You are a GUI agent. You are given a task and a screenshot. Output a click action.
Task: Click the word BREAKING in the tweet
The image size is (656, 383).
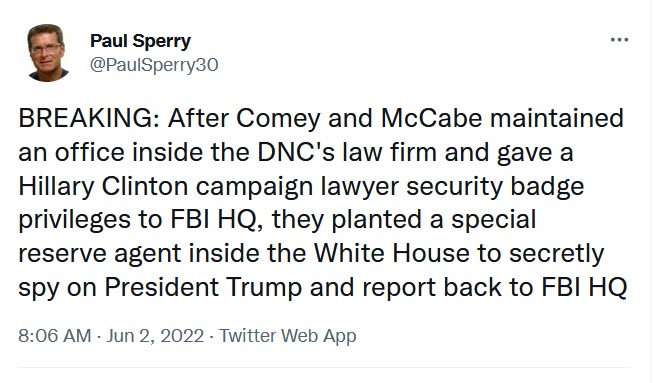tap(87, 118)
